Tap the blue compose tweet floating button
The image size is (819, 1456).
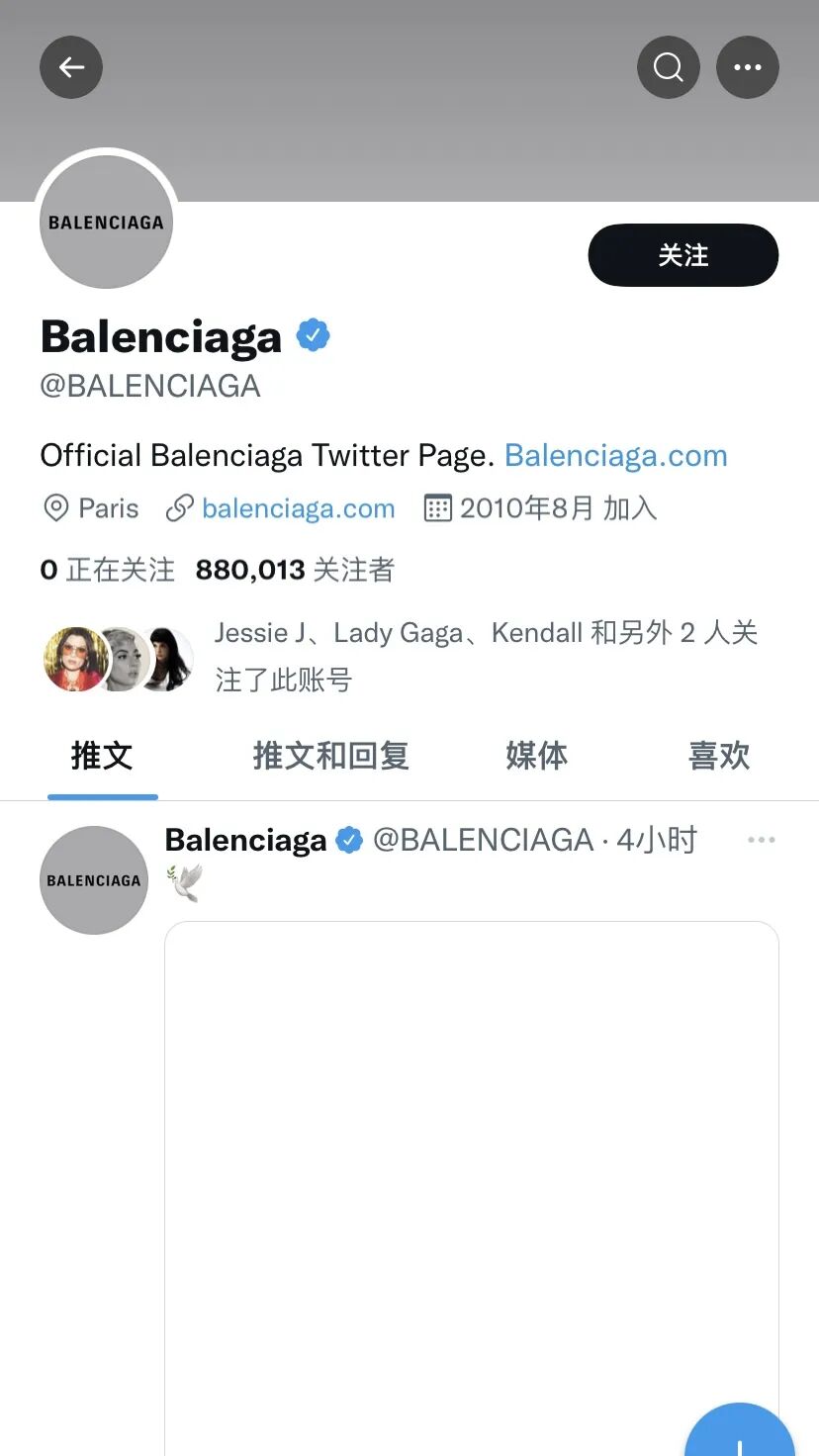pos(740,1434)
